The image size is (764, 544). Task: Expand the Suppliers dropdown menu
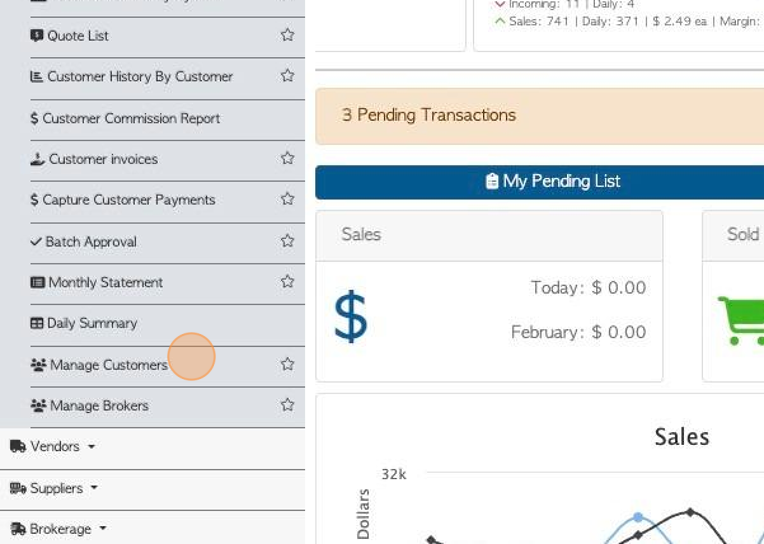[x=54, y=488]
